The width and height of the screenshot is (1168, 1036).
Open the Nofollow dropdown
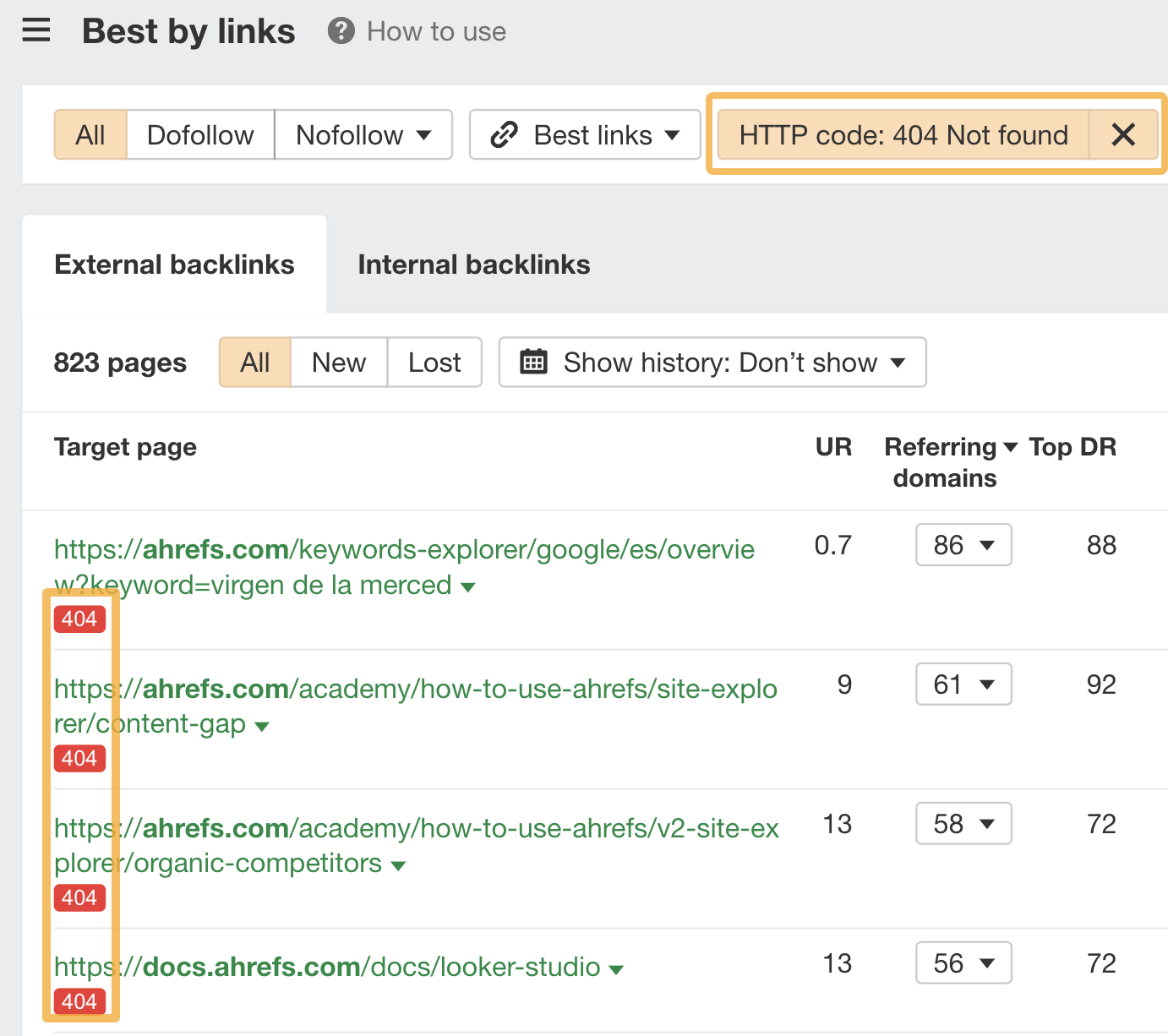coord(363,134)
